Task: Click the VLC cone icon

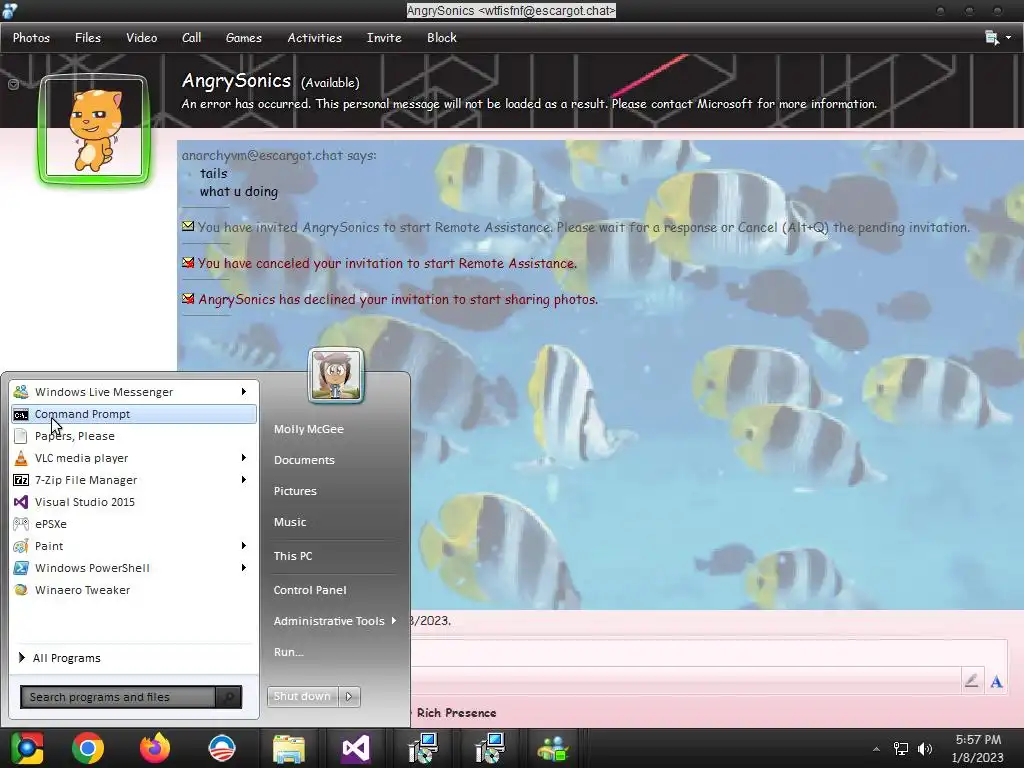Action: click(x=21, y=458)
